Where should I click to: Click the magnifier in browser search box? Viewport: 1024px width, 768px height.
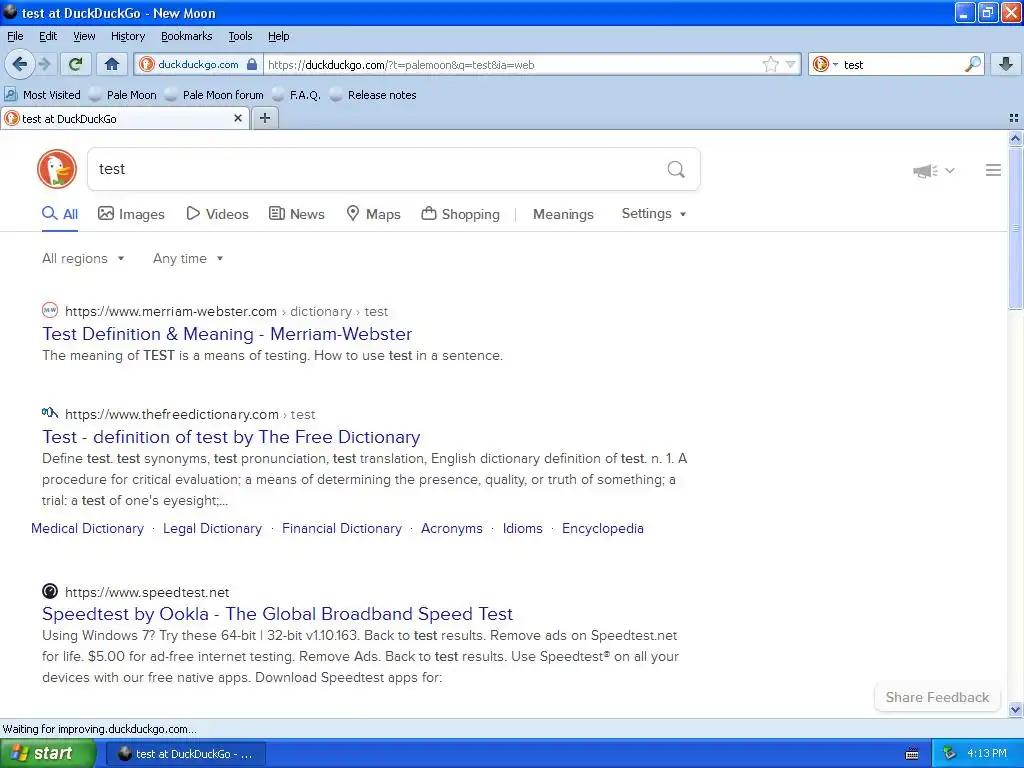(972, 64)
